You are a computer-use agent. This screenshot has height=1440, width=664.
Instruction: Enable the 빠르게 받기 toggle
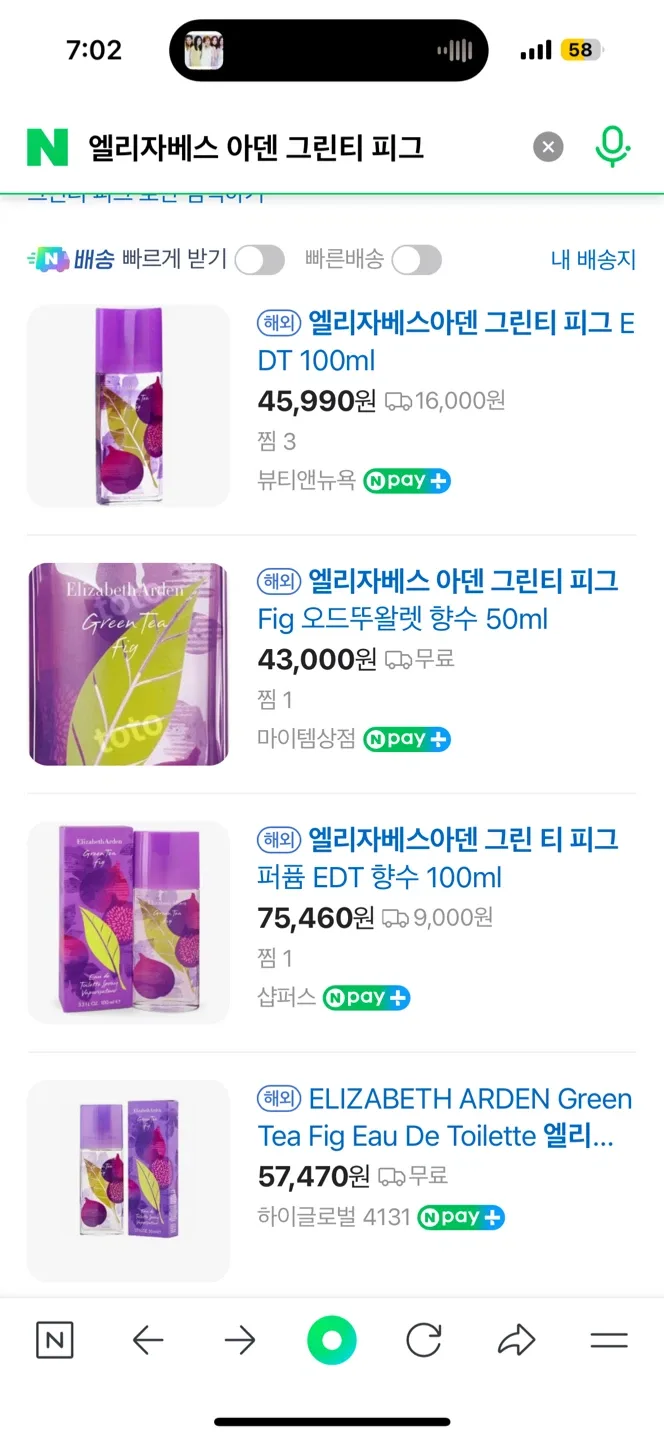pyautogui.click(x=259, y=261)
